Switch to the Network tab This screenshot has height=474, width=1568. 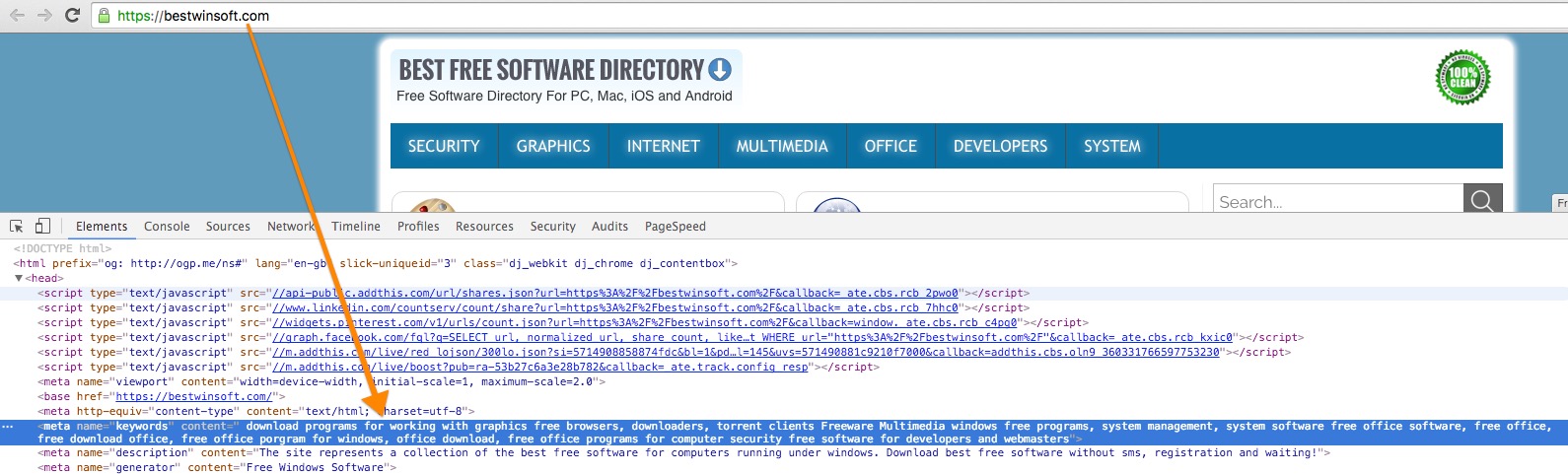292,227
